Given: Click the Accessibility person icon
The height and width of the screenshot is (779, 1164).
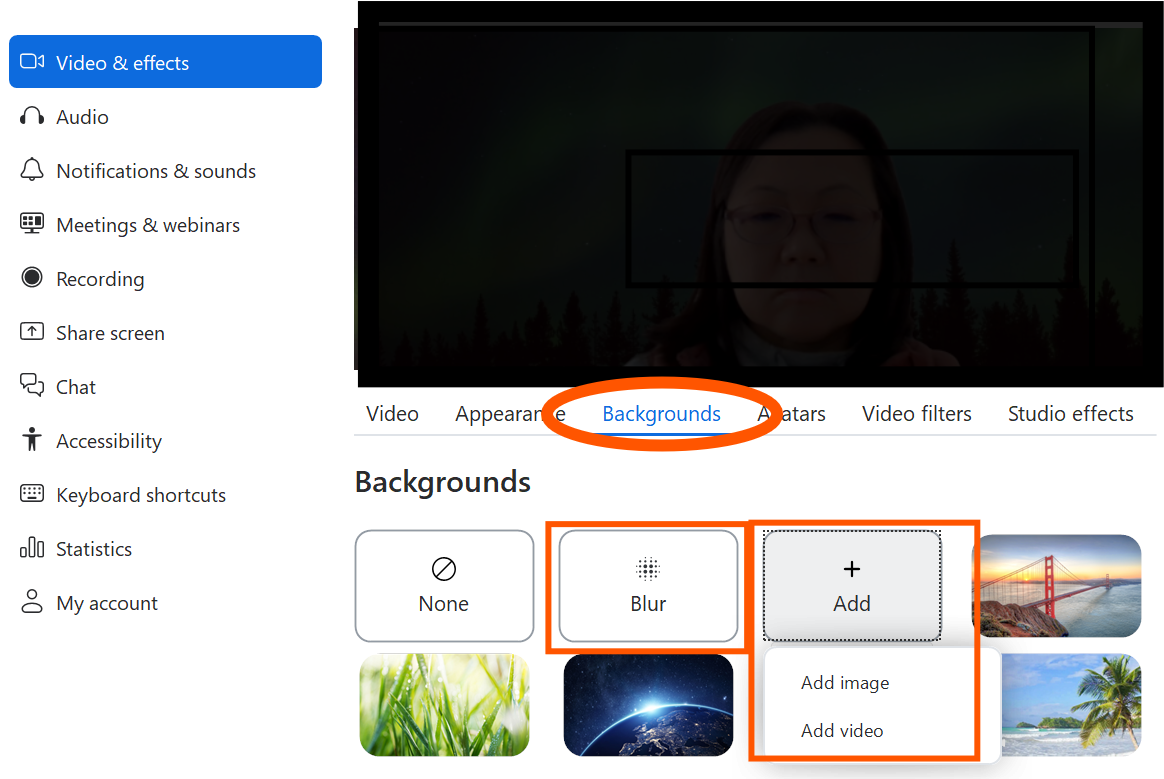Looking at the screenshot, I should pyautogui.click(x=32, y=439).
